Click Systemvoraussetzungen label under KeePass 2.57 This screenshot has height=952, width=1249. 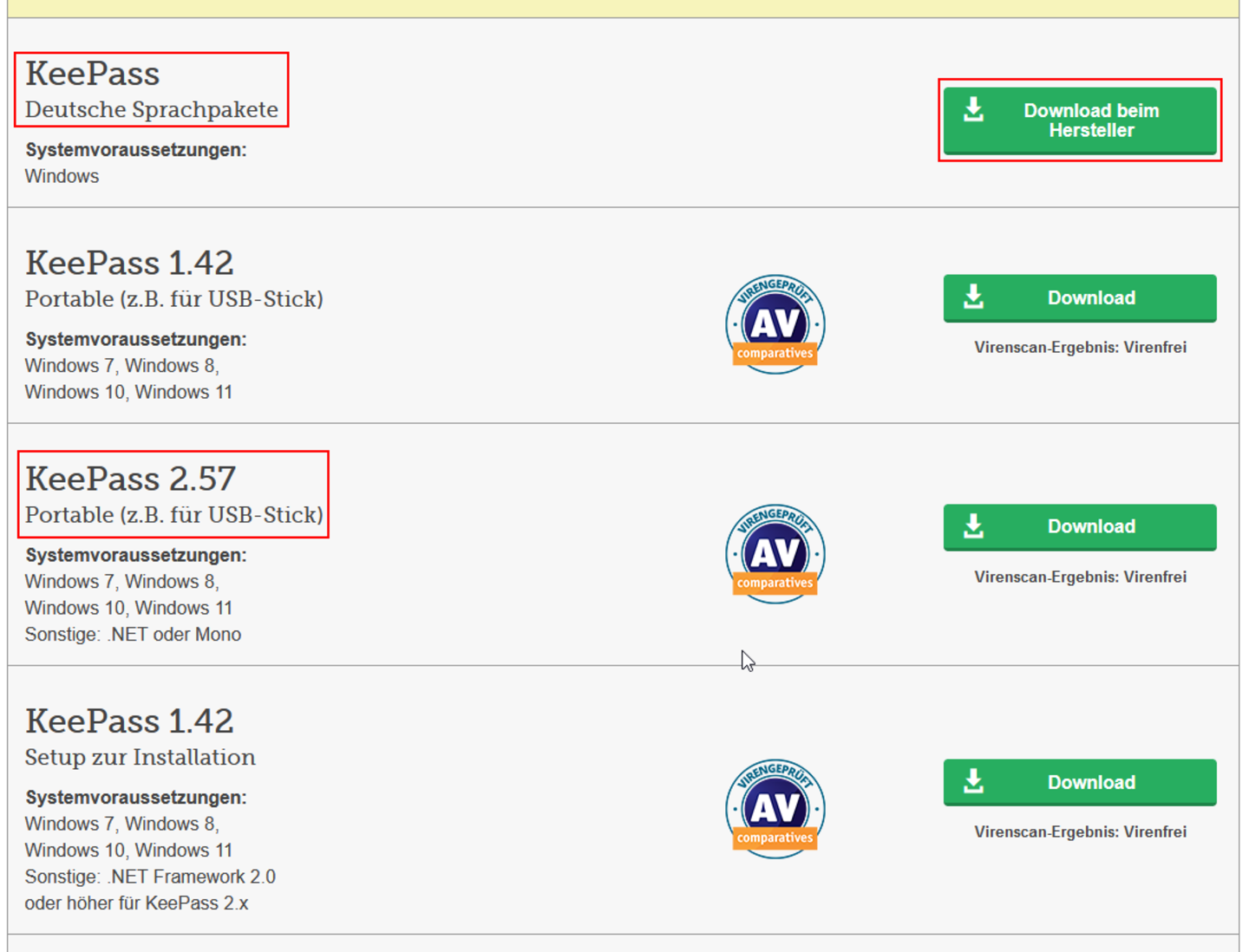[136, 555]
